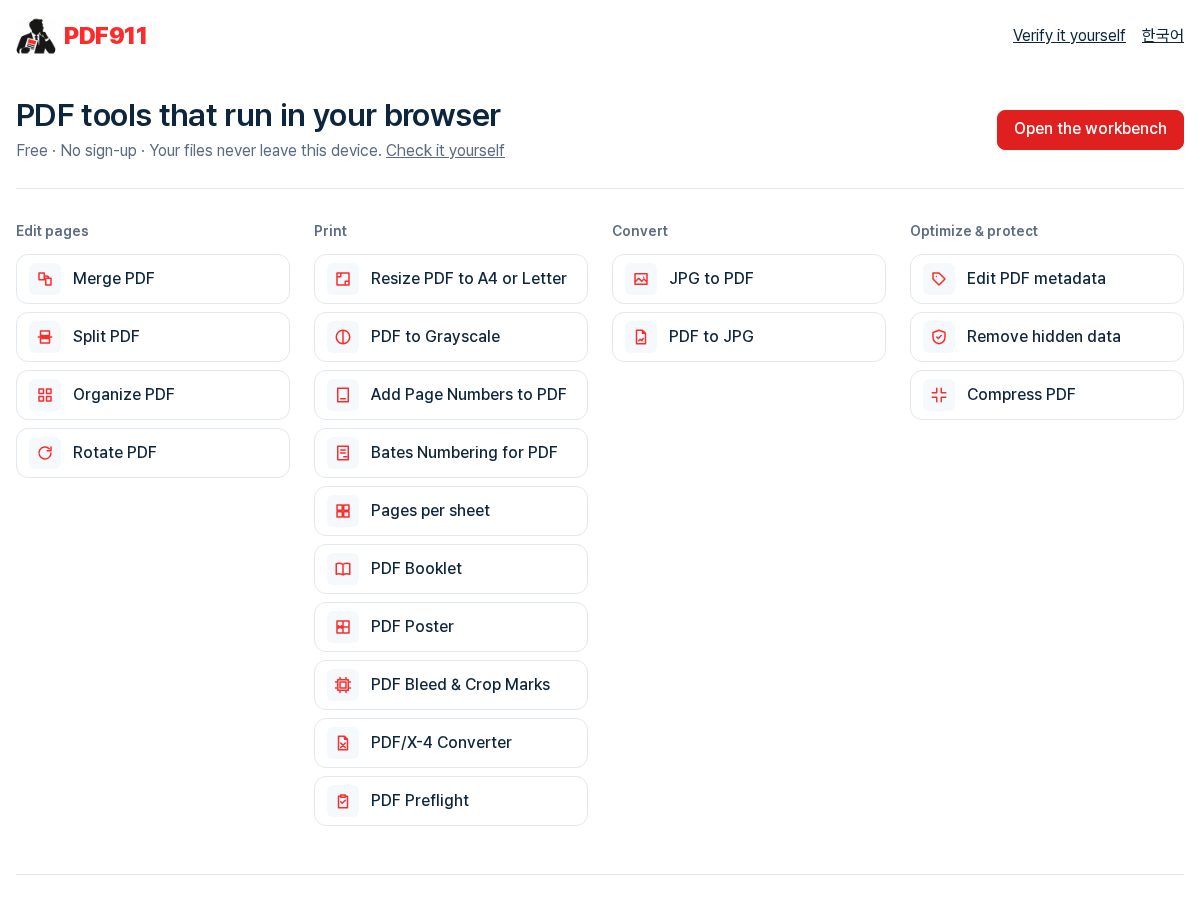The height and width of the screenshot is (900, 1200).
Task: Switch language to 한국어
Action: (x=1163, y=36)
